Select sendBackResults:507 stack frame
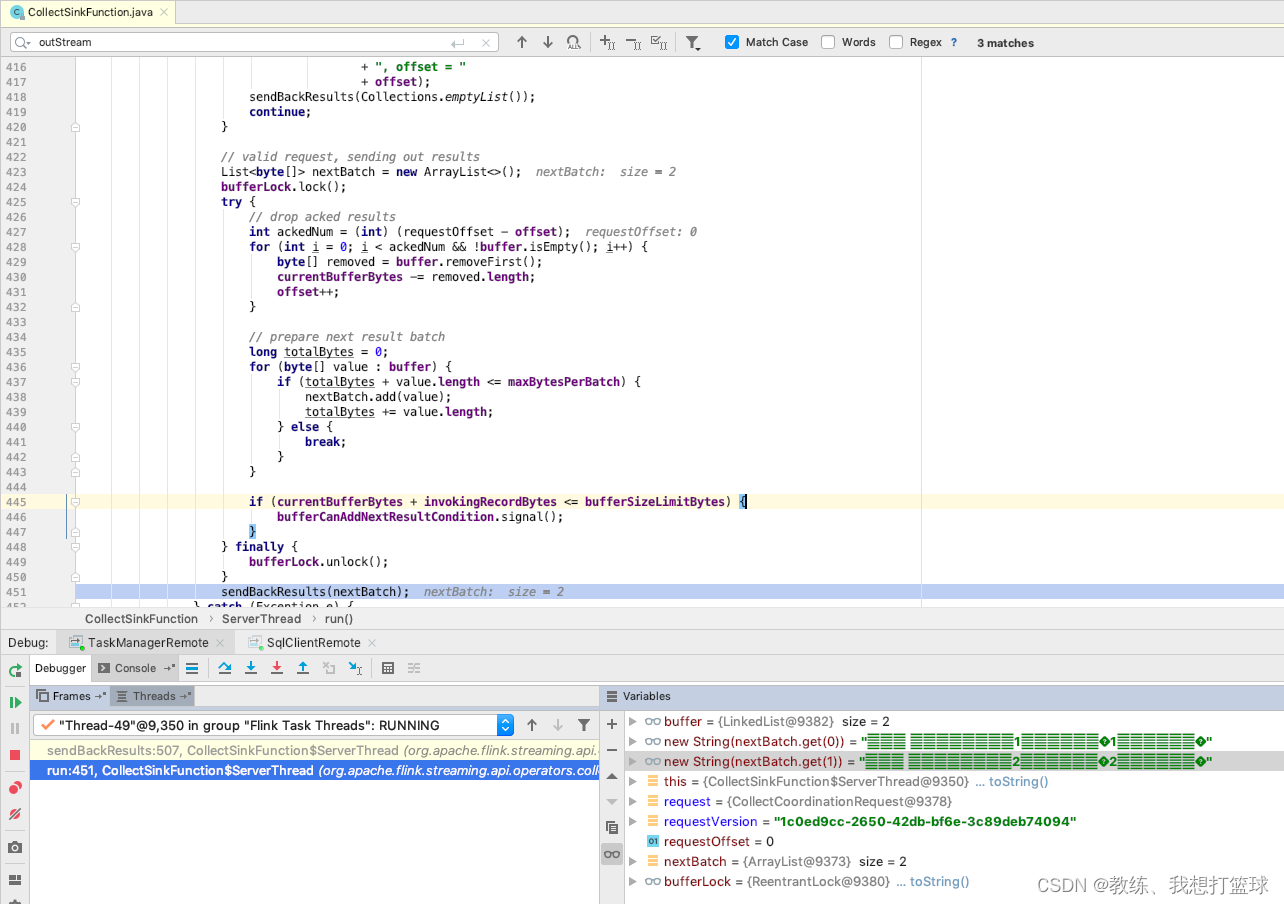This screenshot has width=1284, height=904. [x=315, y=750]
